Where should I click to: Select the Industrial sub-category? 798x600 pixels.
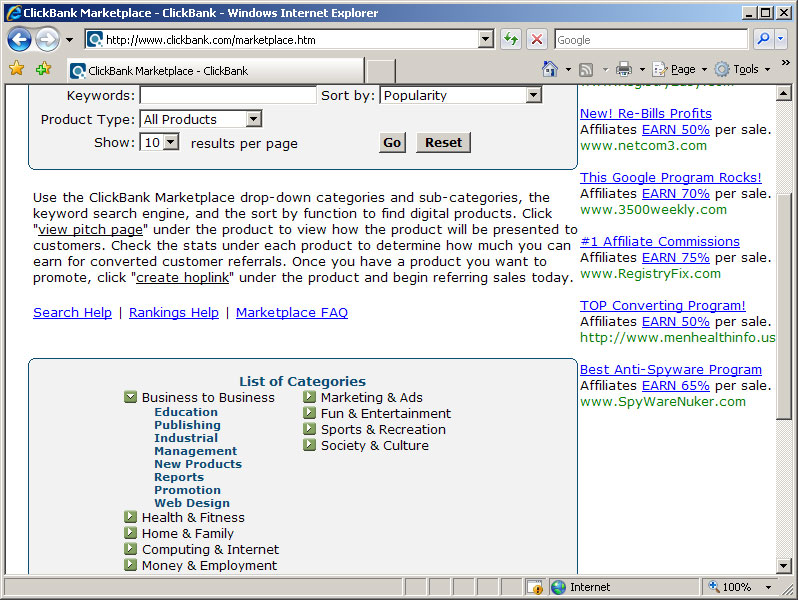(x=186, y=438)
